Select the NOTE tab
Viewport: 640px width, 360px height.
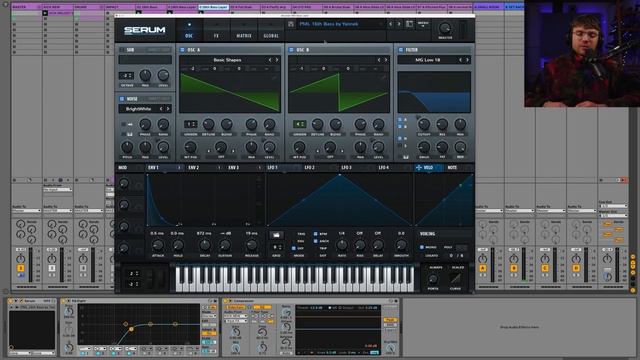click(452, 168)
